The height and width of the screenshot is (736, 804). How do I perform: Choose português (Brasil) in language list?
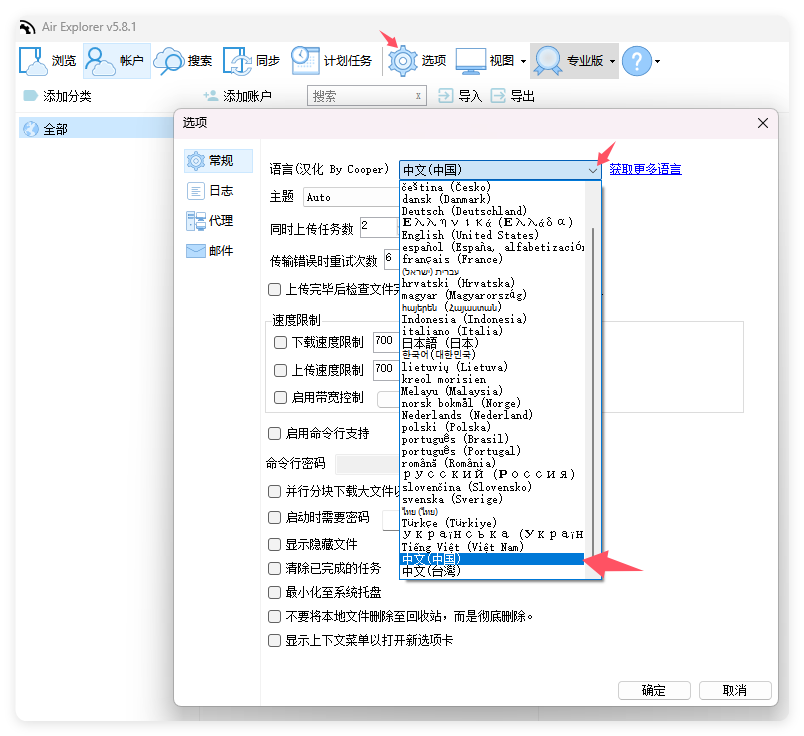pos(492,439)
